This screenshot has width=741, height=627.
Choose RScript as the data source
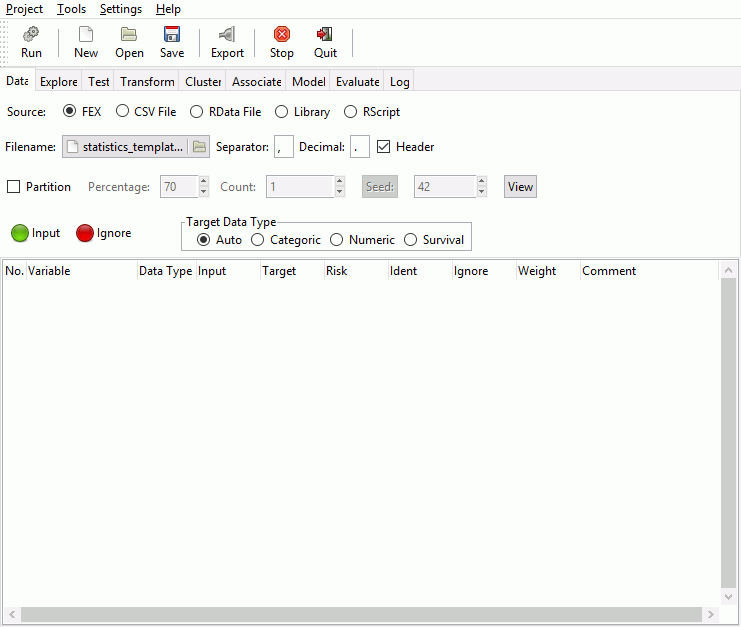coord(350,112)
